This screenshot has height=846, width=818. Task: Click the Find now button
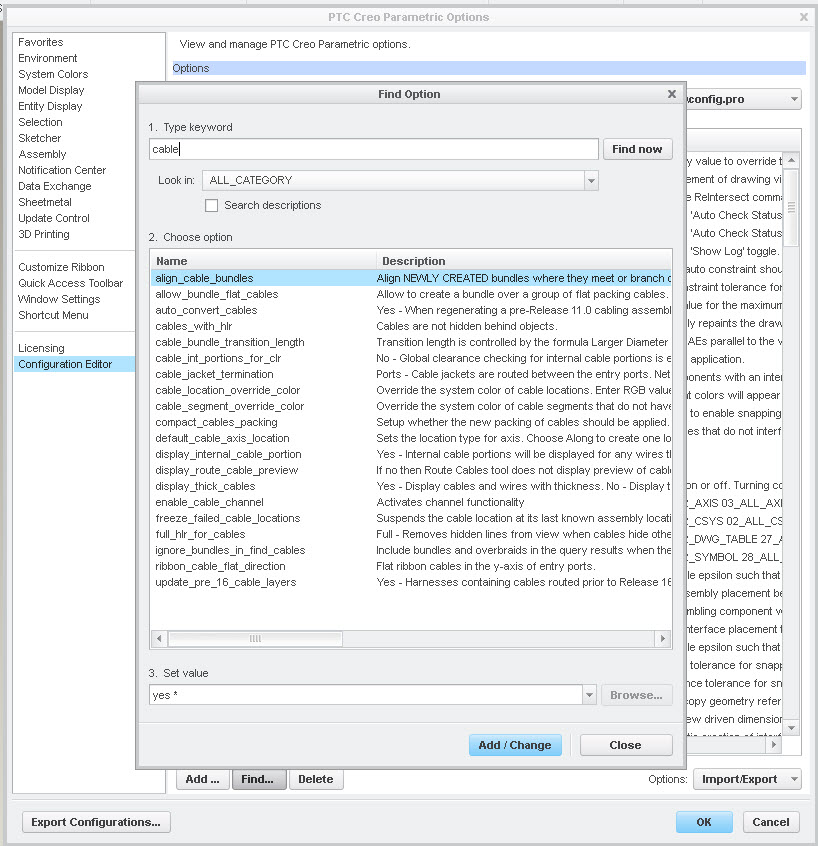click(637, 148)
